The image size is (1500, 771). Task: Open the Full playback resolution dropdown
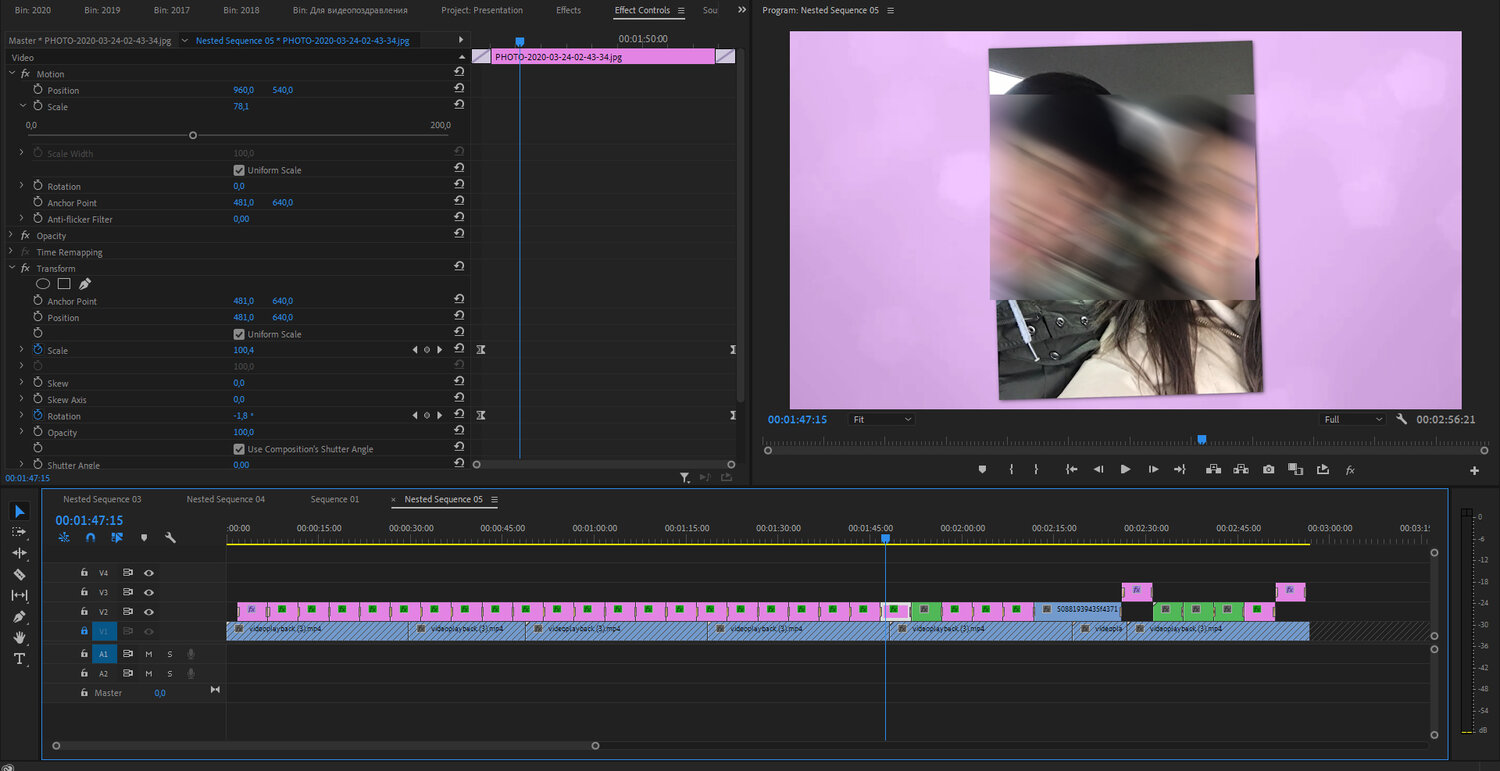(1353, 420)
